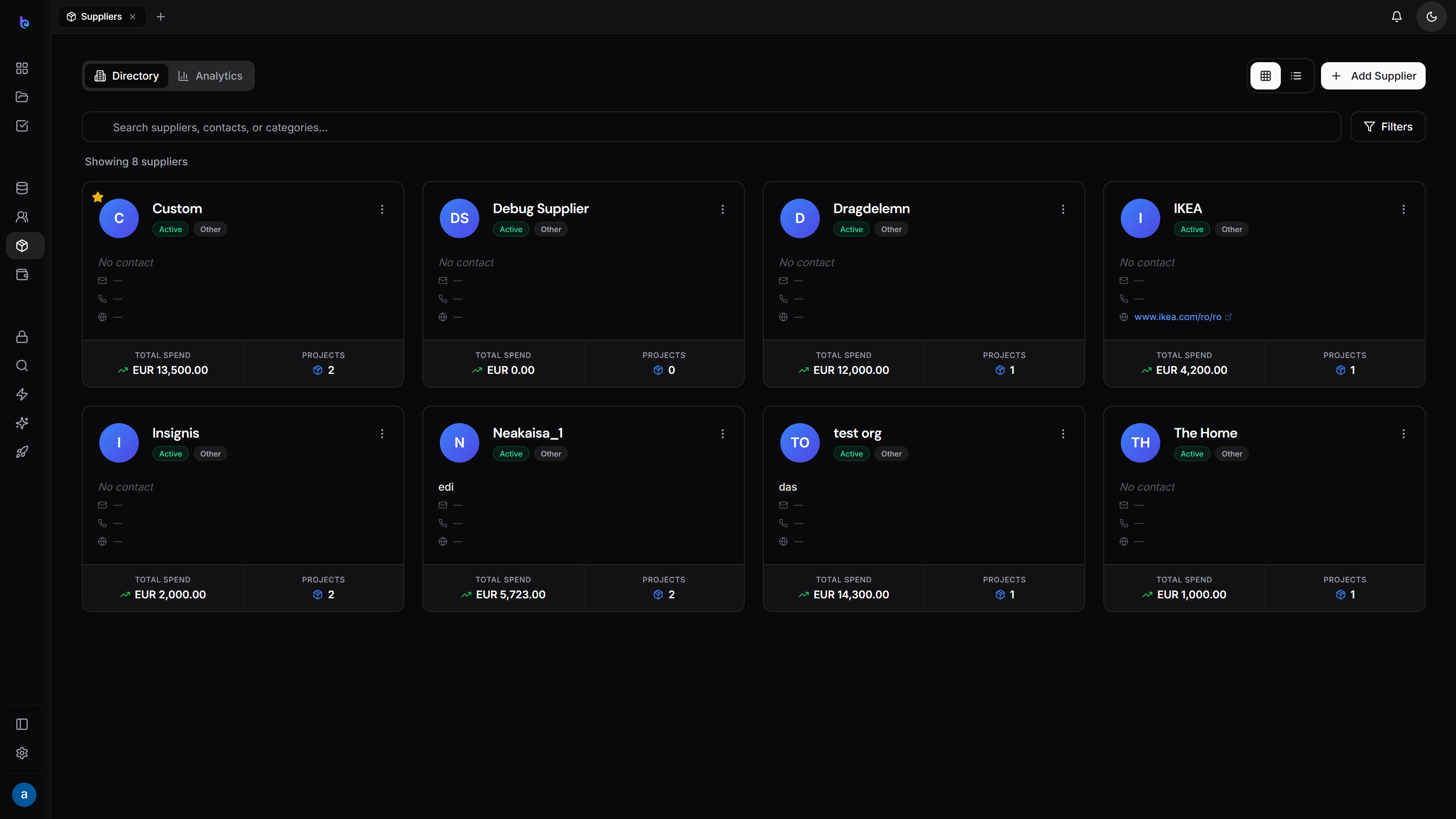Click the DS avatar of Debug Supplier
This screenshot has height=819, width=1456.
point(460,218)
